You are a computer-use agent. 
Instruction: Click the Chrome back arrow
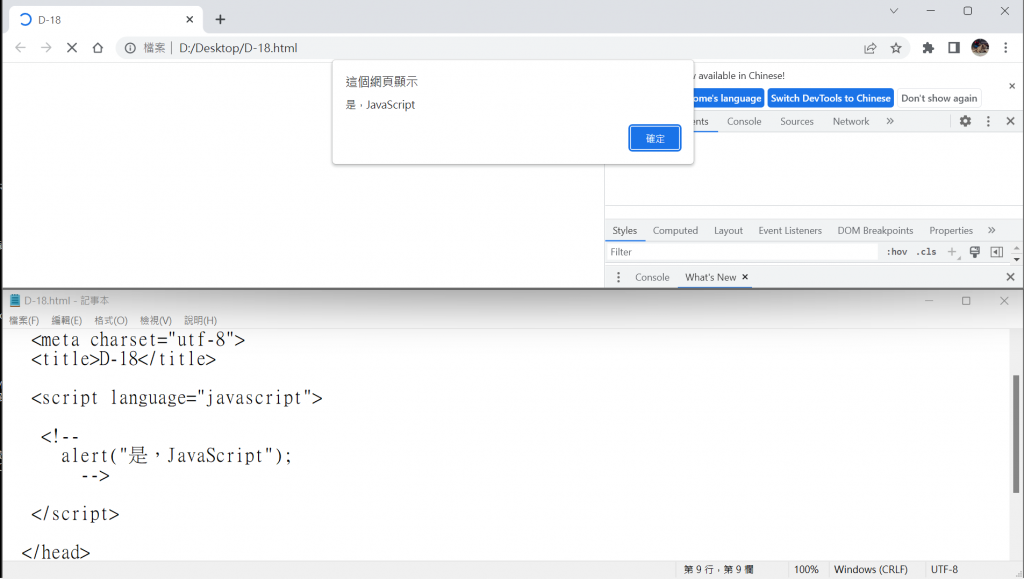[x=20, y=48]
